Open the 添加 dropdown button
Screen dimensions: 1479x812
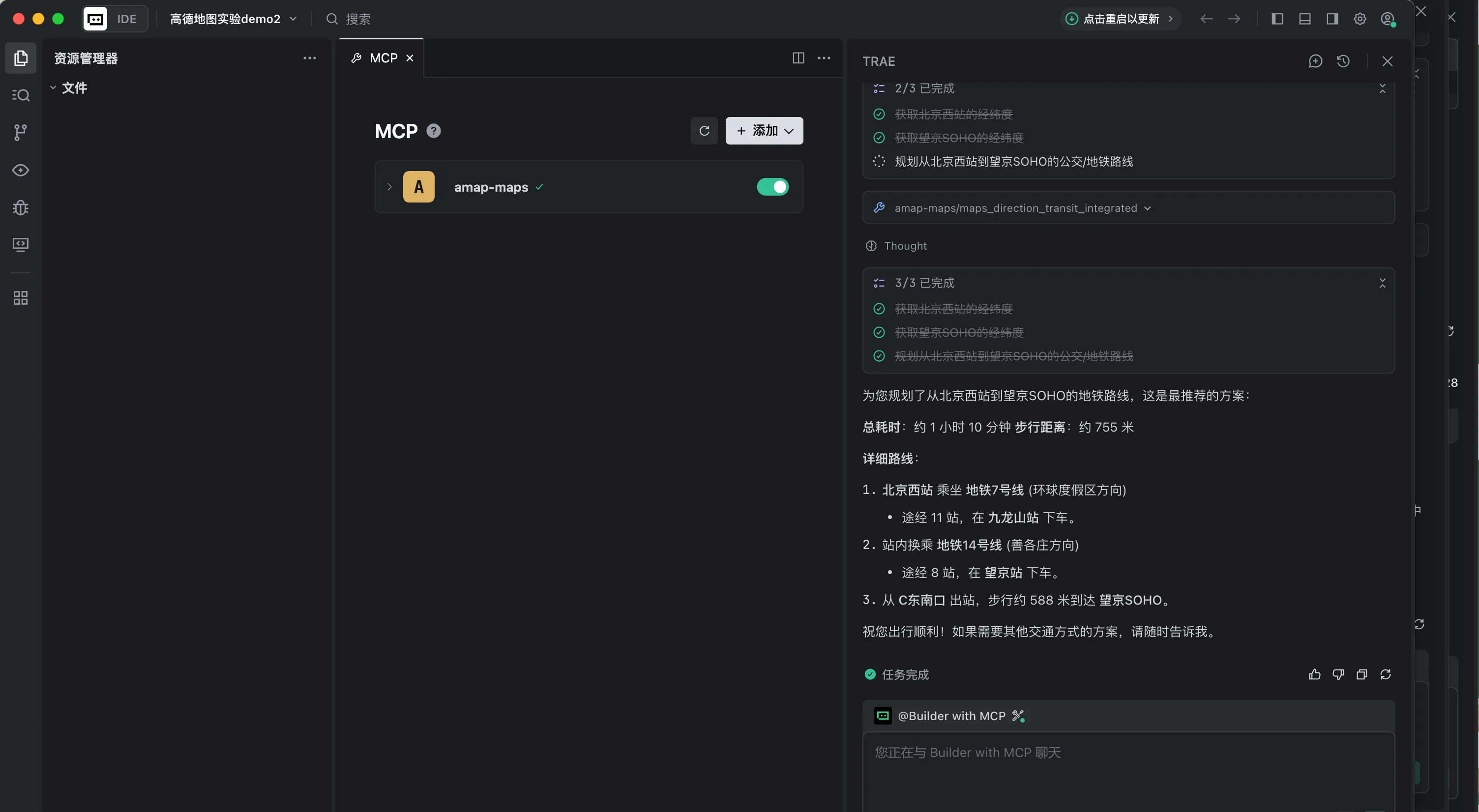click(x=764, y=131)
